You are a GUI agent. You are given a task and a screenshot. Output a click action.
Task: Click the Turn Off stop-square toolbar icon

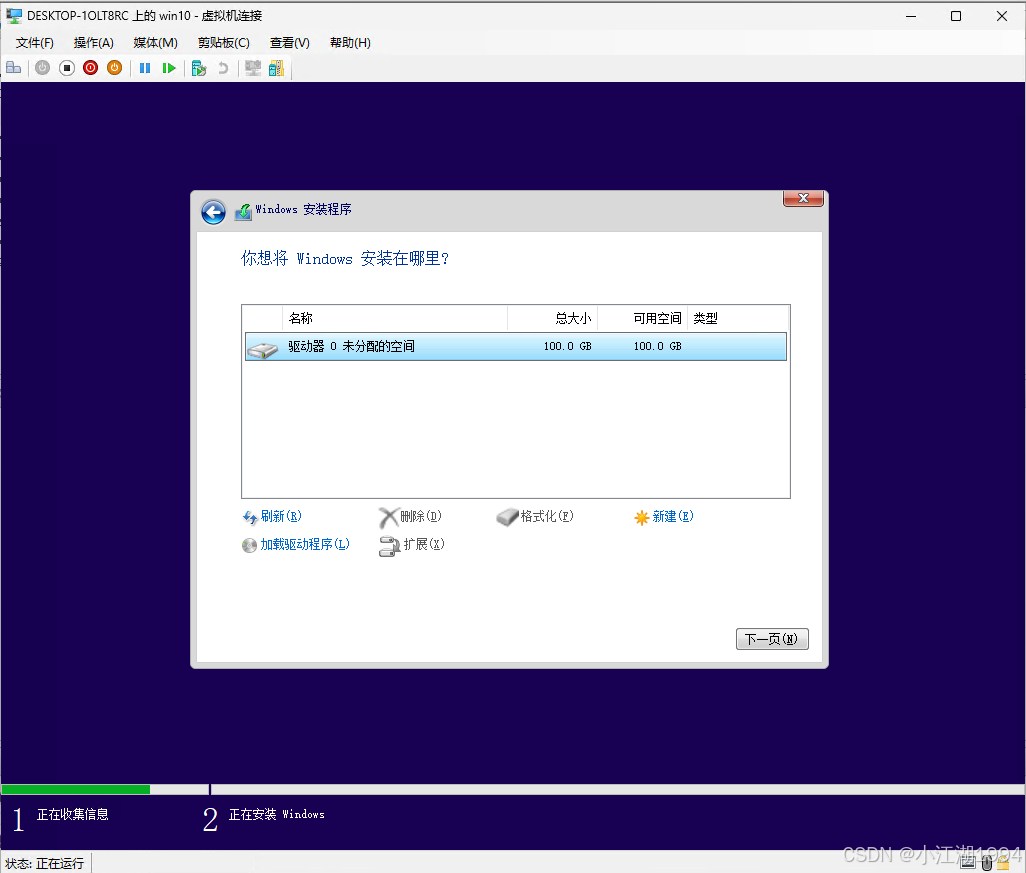tap(67, 68)
